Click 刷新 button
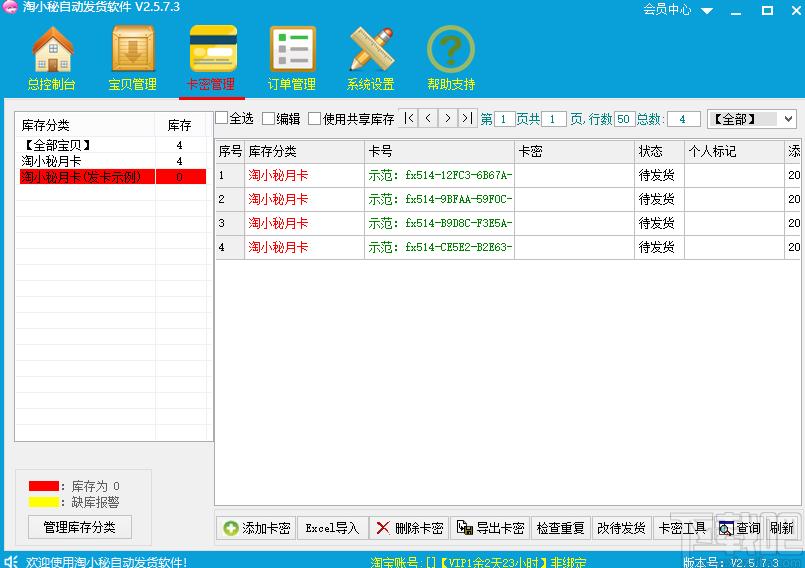 click(x=781, y=528)
